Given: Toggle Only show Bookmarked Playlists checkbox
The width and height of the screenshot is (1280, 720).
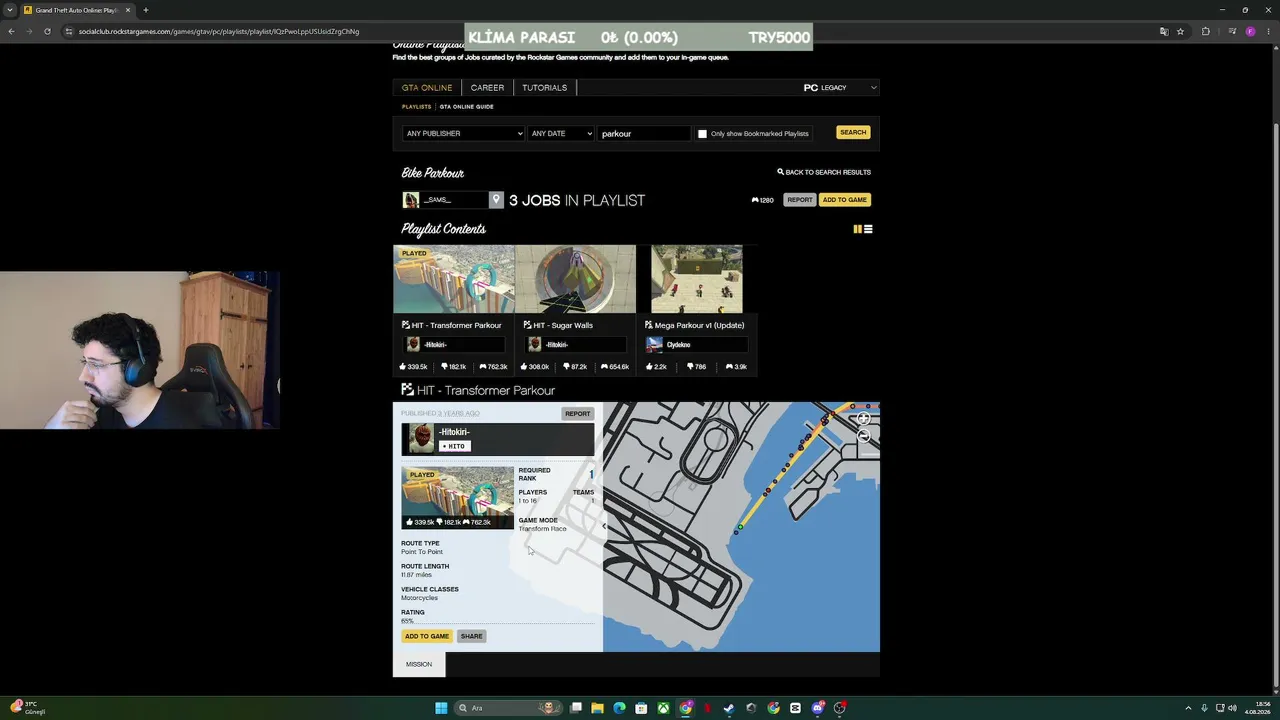Looking at the screenshot, I should (702, 133).
